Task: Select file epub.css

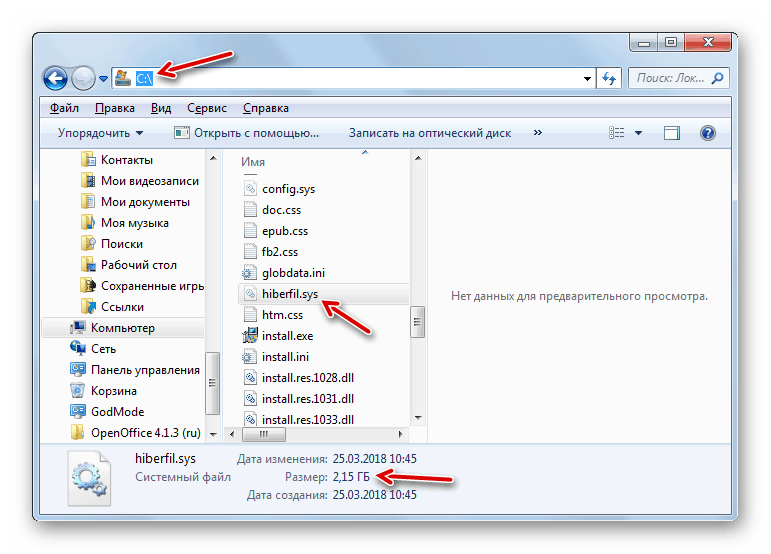Action: click(276, 231)
